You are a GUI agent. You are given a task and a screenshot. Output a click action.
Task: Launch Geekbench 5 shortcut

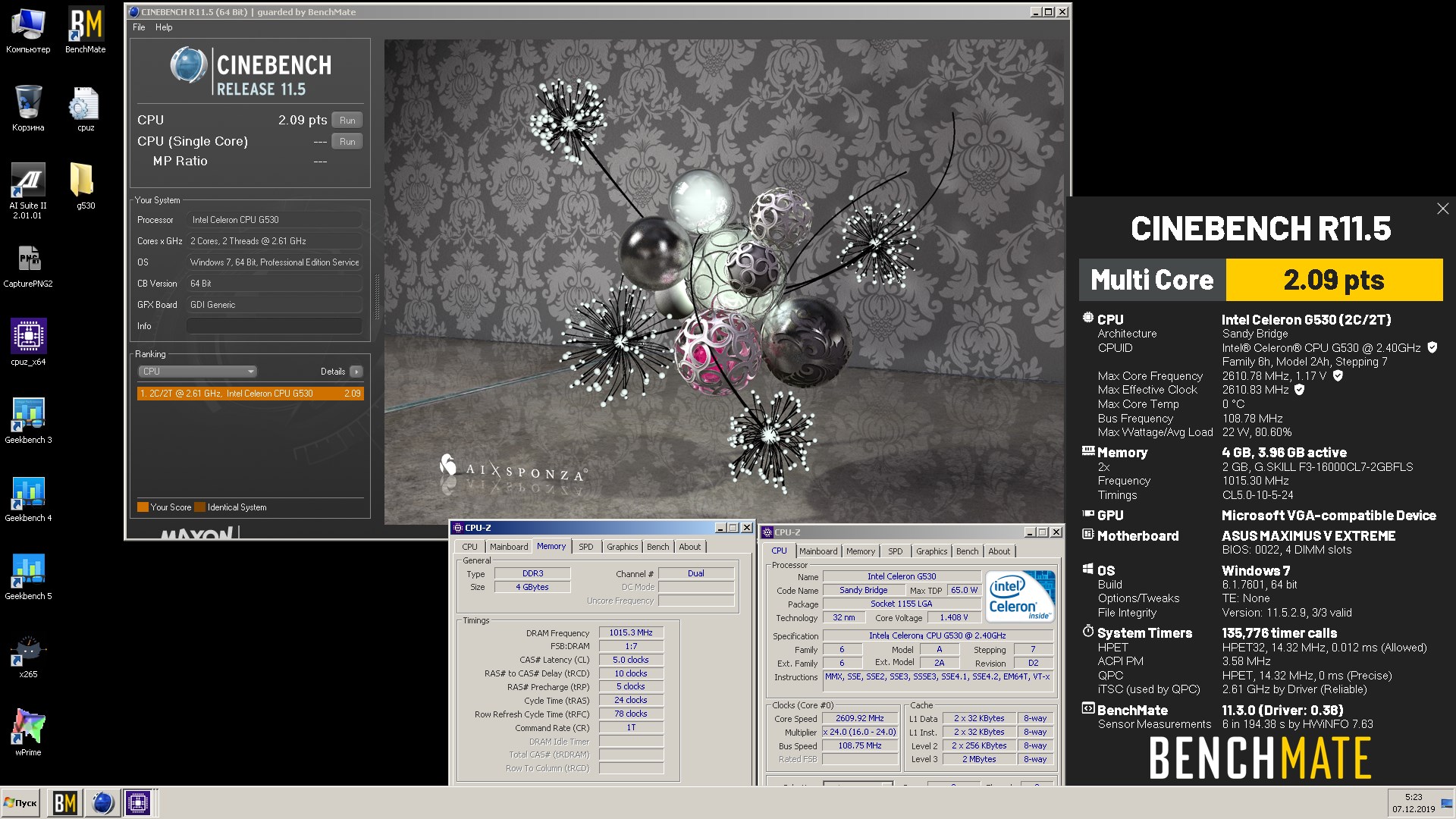pyautogui.click(x=28, y=577)
